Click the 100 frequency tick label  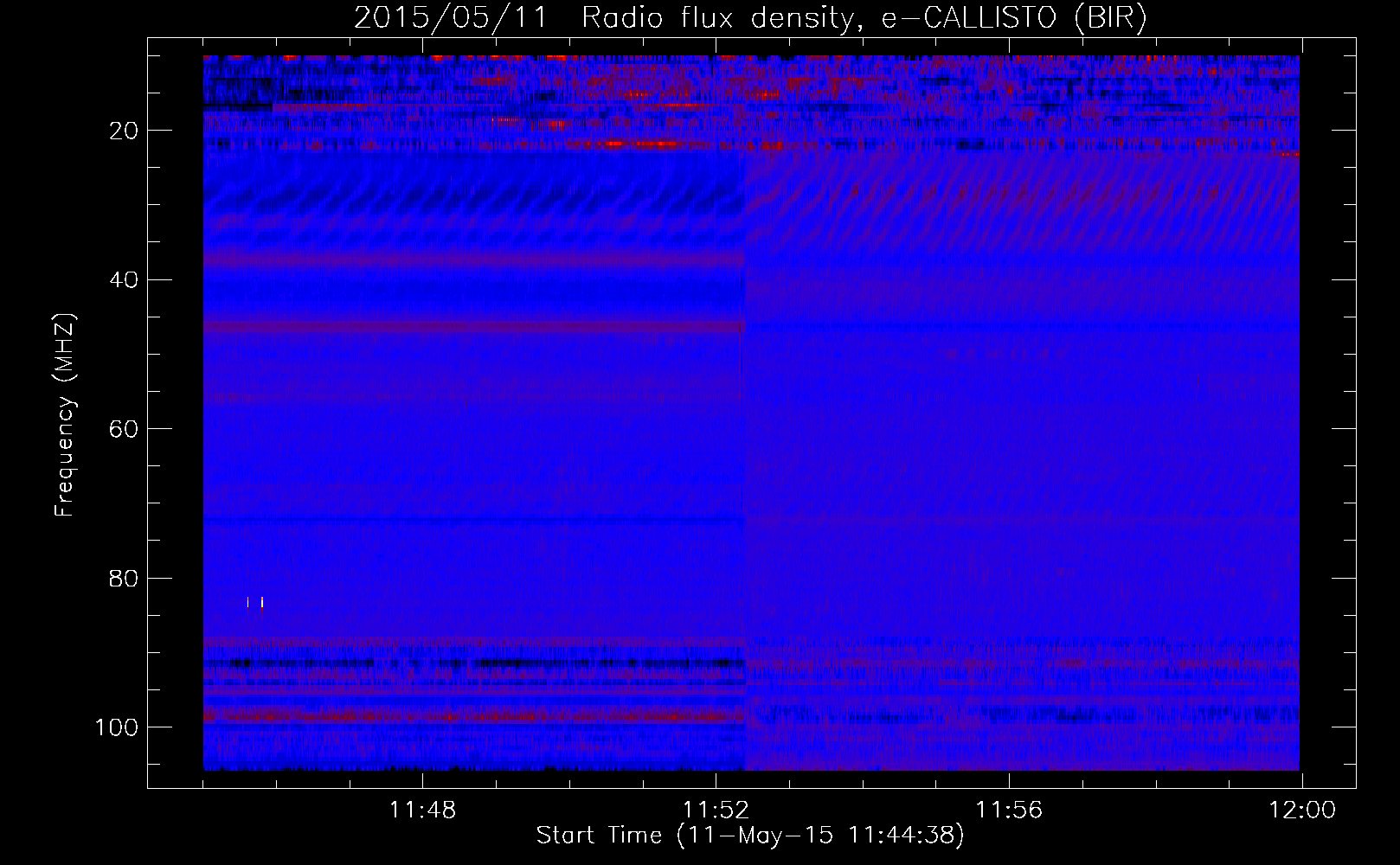tap(117, 727)
